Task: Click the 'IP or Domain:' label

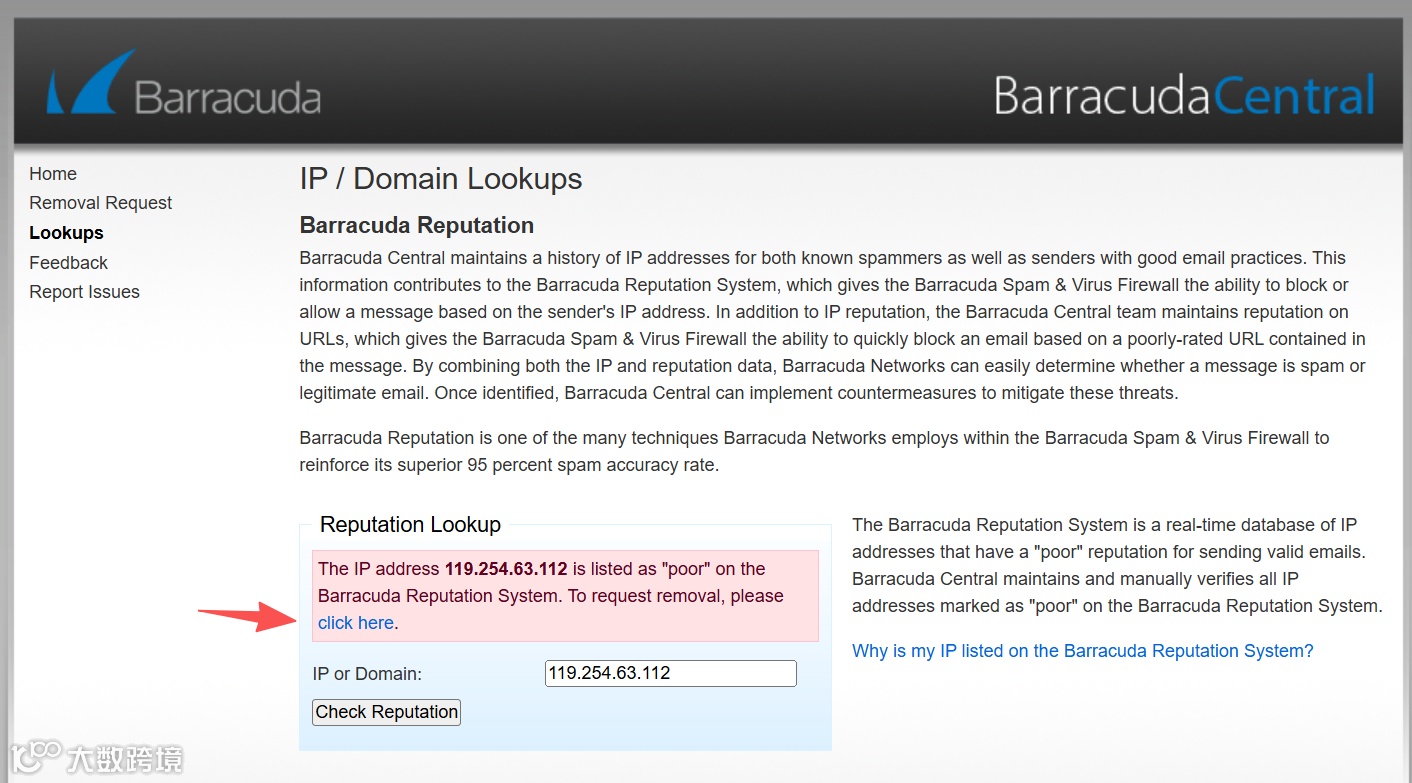Action: pyautogui.click(x=367, y=674)
